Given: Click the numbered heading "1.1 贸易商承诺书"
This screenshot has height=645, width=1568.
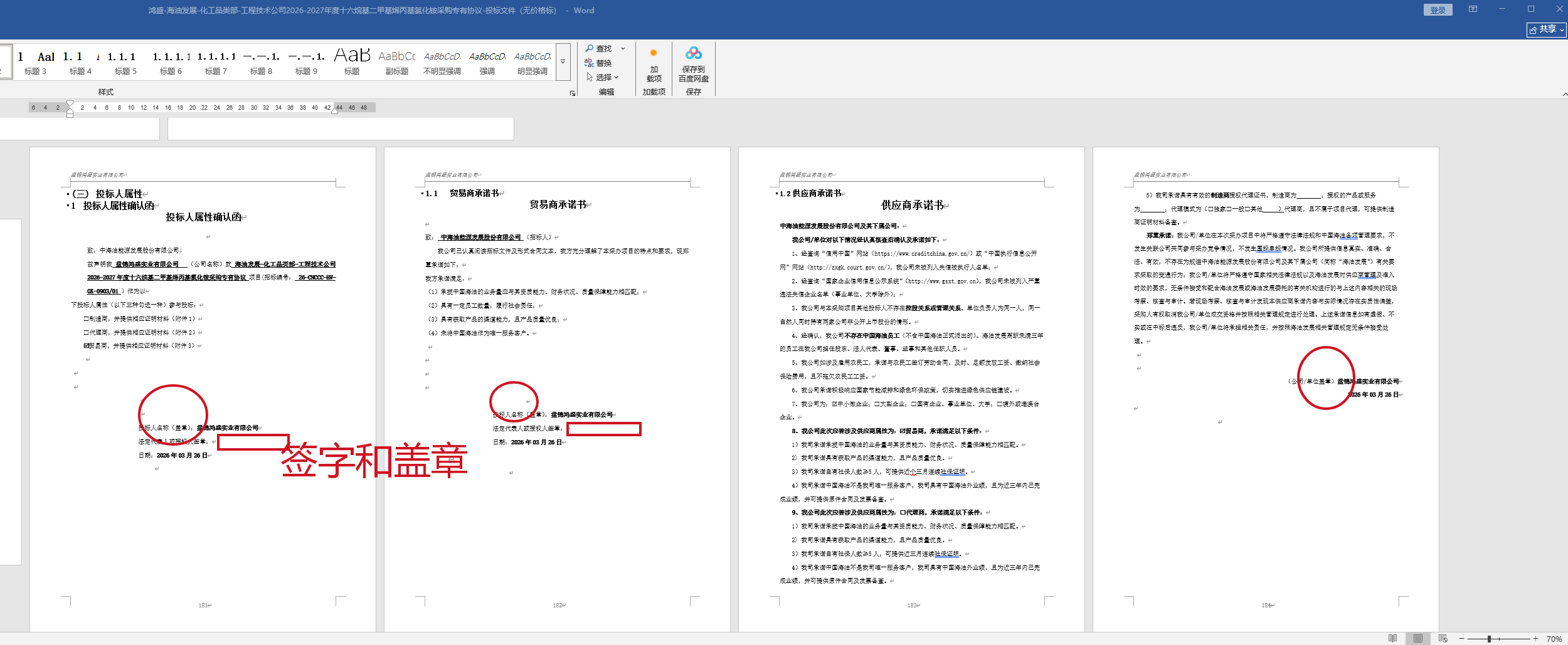Looking at the screenshot, I should tap(462, 194).
